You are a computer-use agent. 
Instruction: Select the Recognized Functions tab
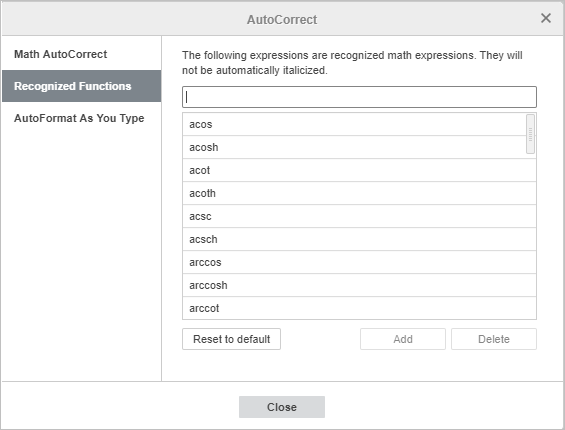point(81,86)
